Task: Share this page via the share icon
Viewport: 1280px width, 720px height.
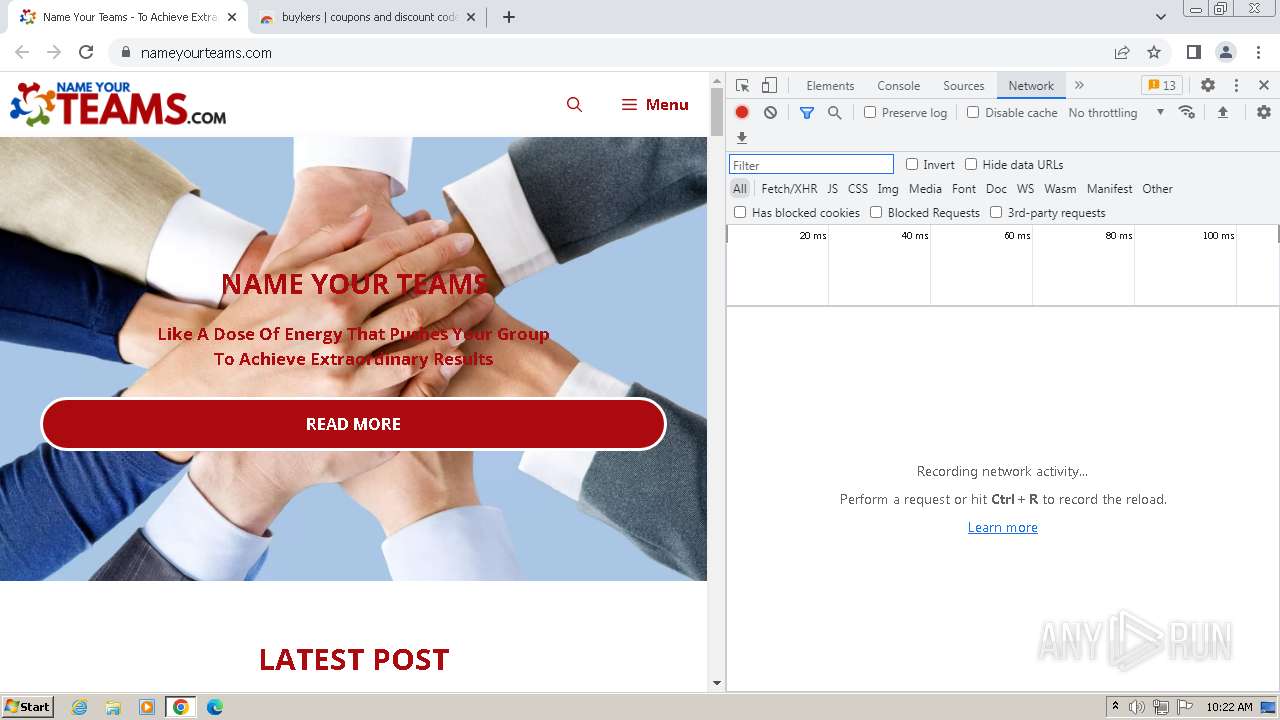Action: [x=1122, y=52]
